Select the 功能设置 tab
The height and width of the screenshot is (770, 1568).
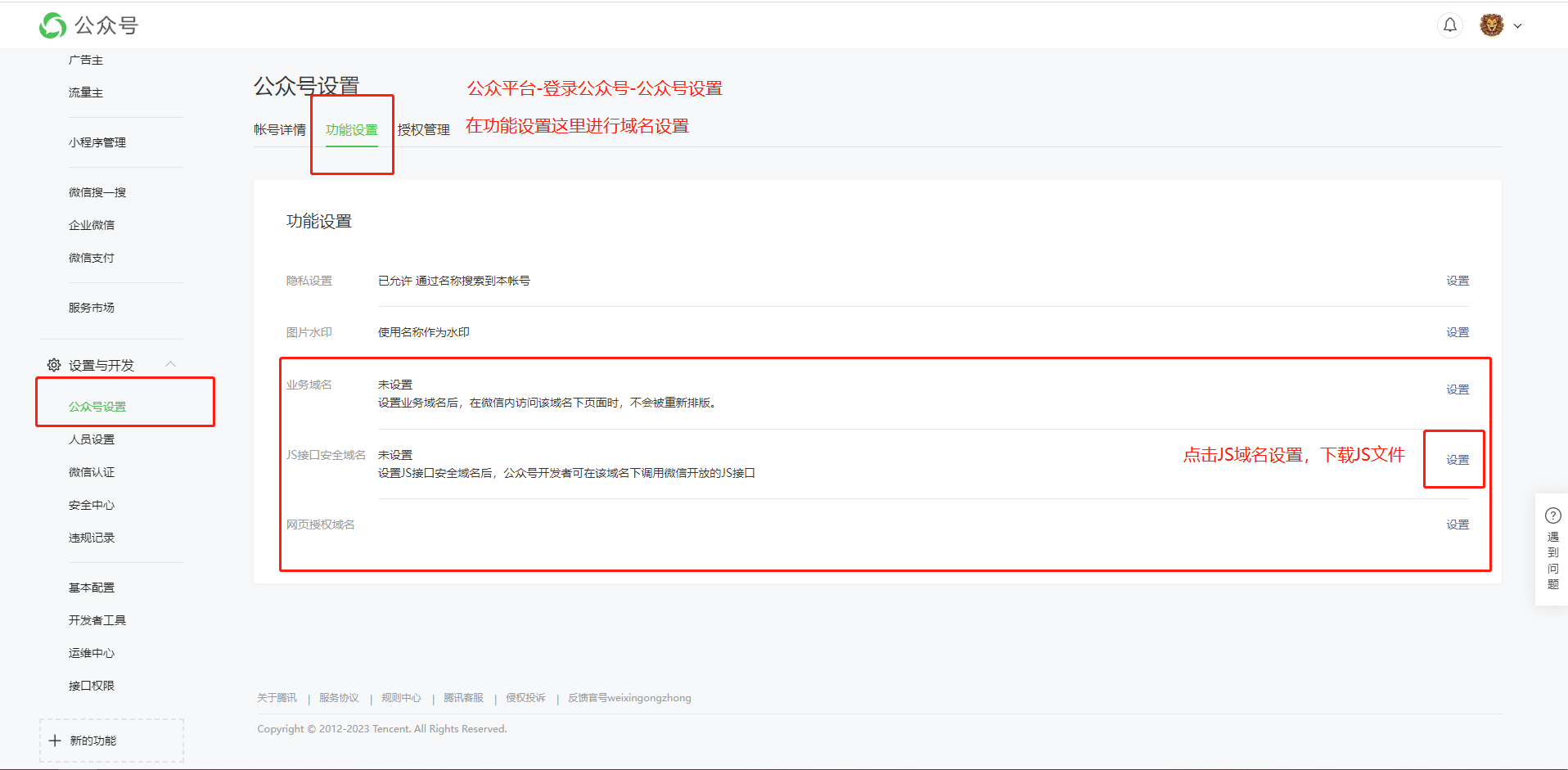click(x=352, y=129)
